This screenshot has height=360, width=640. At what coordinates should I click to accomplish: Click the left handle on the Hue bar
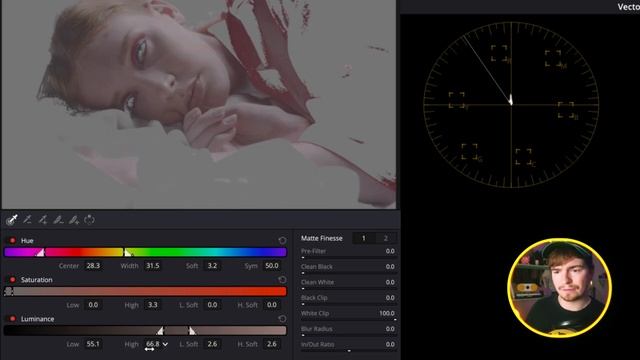pos(40,252)
